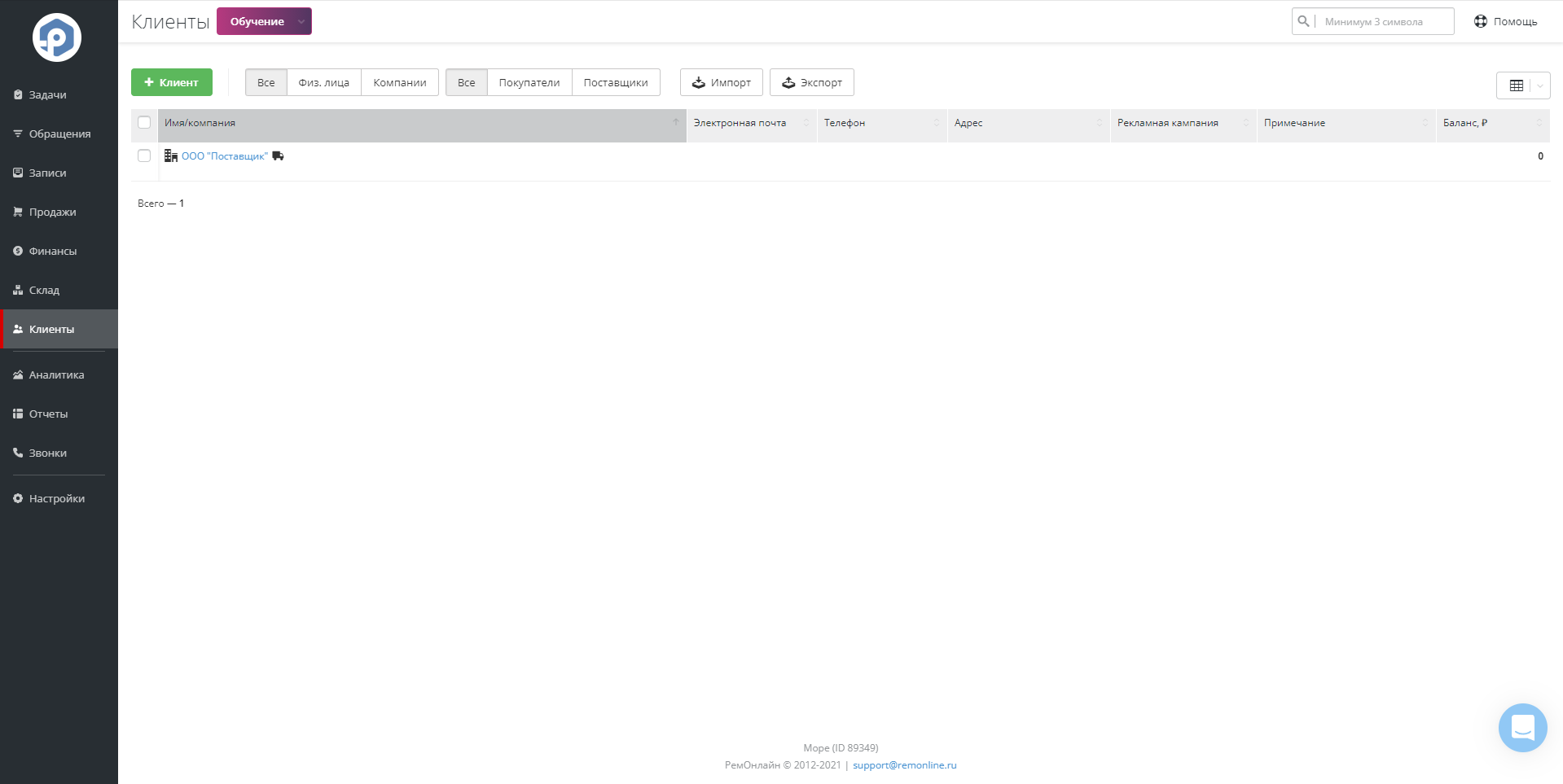Click the Всего — 1 total text
The height and width of the screenshot is (784, 1563).
(x=160, y=204)
